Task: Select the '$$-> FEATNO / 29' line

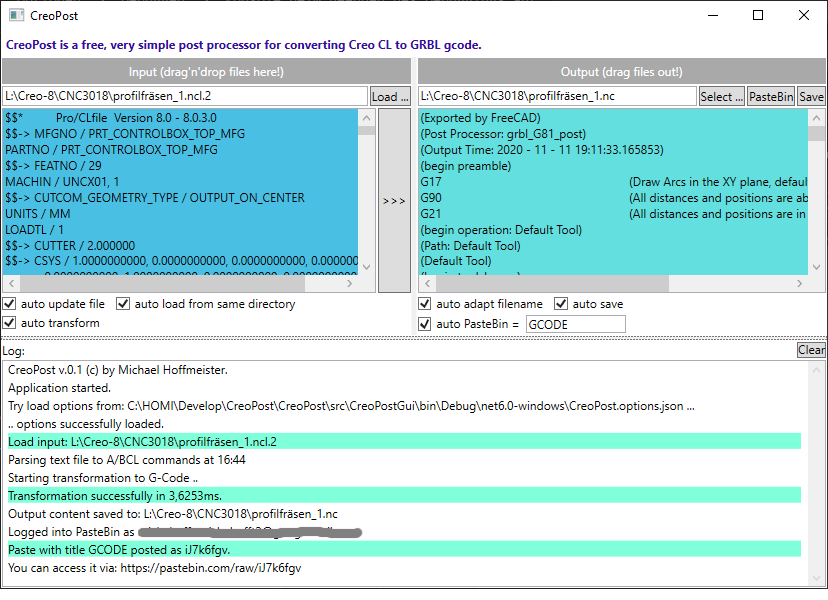Action: pyautogui.click(x=53, y=166)
